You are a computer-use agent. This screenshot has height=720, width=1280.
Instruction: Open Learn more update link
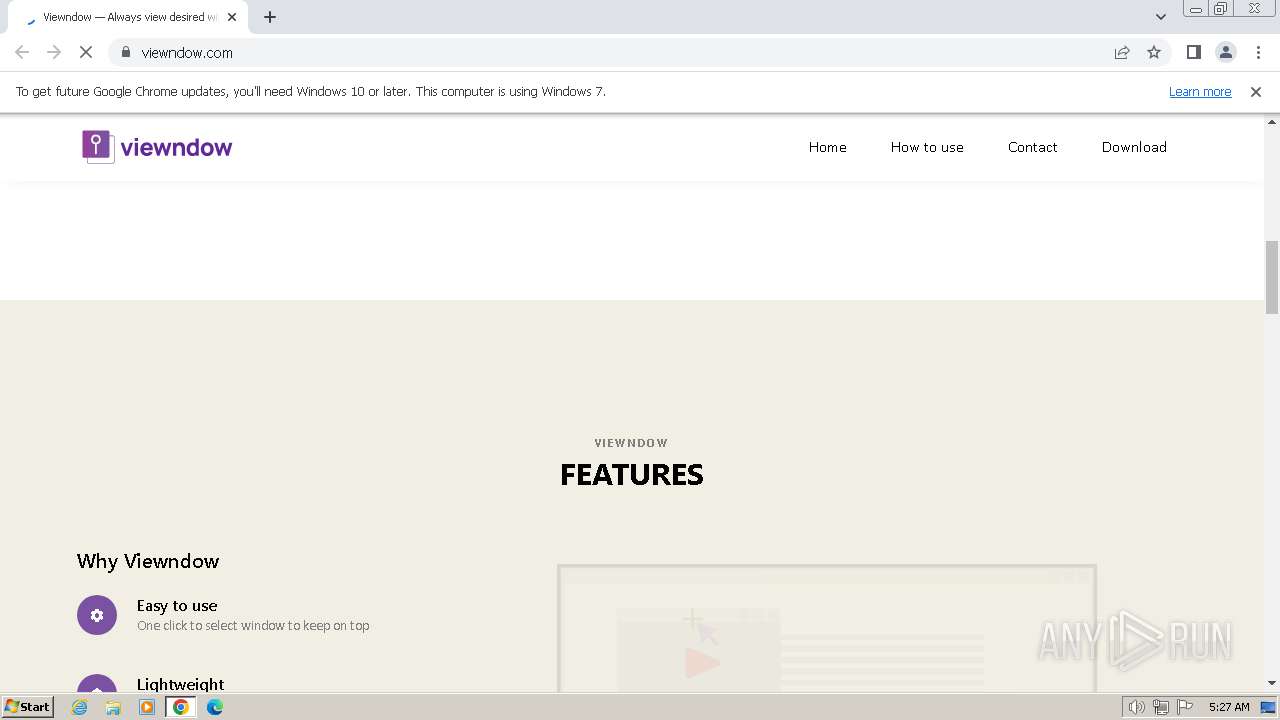[x=1200, y=92]
